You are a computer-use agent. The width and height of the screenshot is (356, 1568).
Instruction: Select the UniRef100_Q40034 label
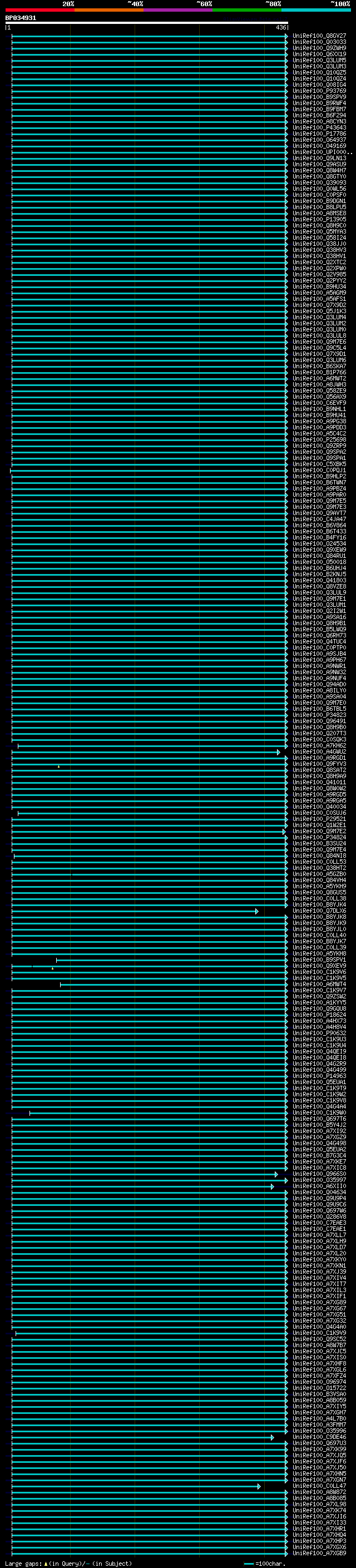tap(319, 807)
